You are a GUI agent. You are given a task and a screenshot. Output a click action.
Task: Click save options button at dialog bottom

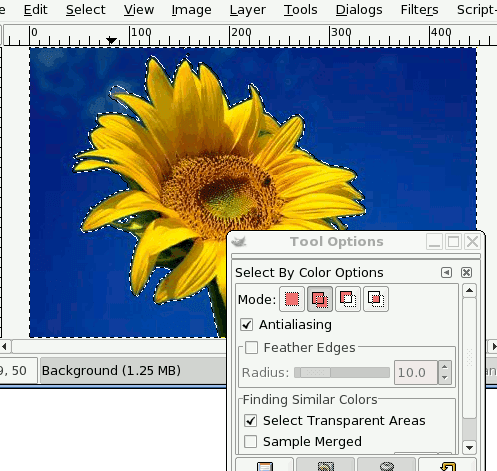(x=265, y=465)
